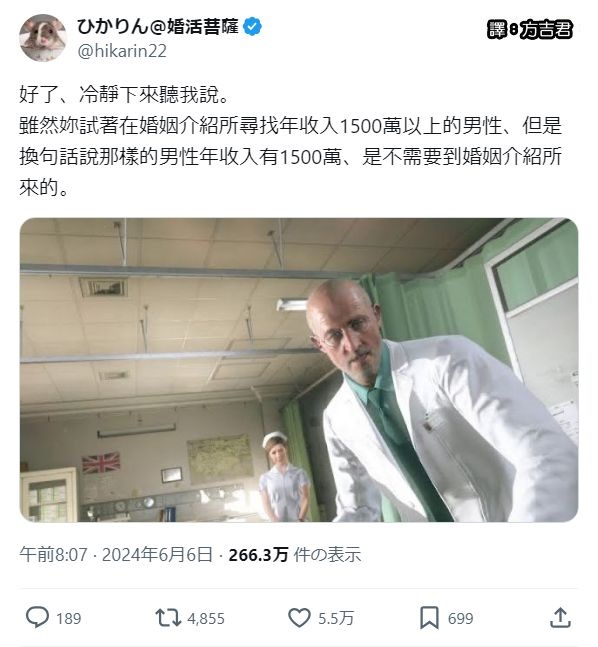
Task: Click the 午前8:07 · 2024年6月6日 timestamp
Action: pyautogui.click(x=116, y=555)
